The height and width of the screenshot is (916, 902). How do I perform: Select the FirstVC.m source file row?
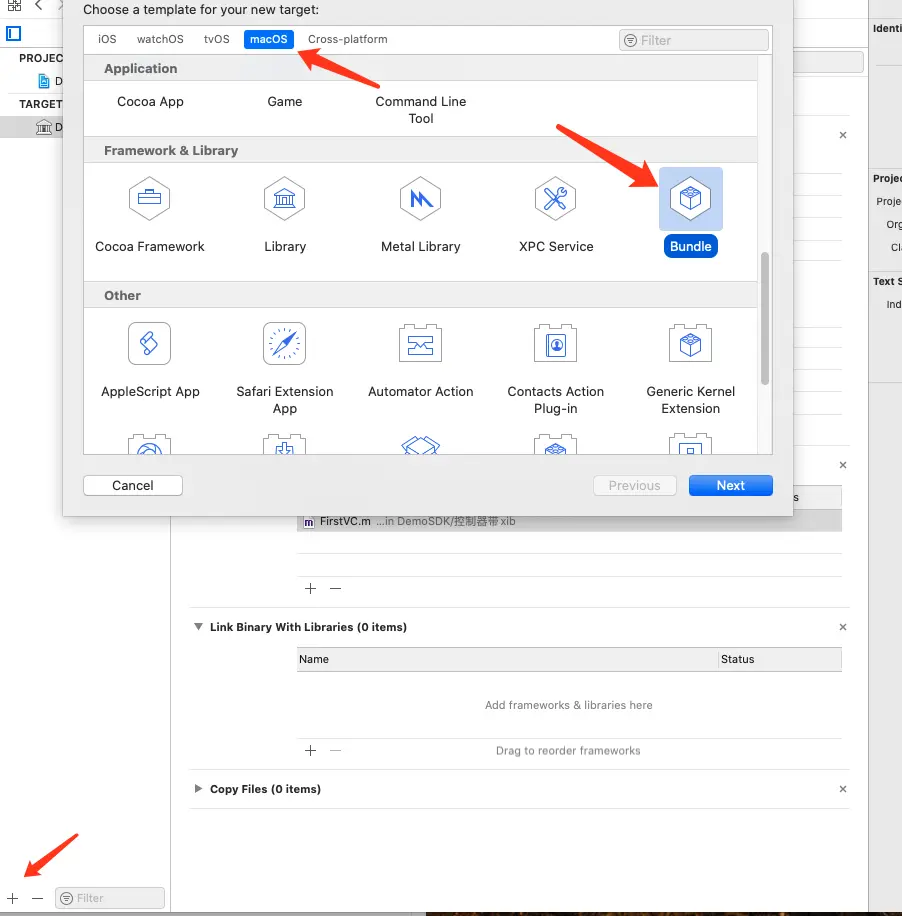point(569,521)
